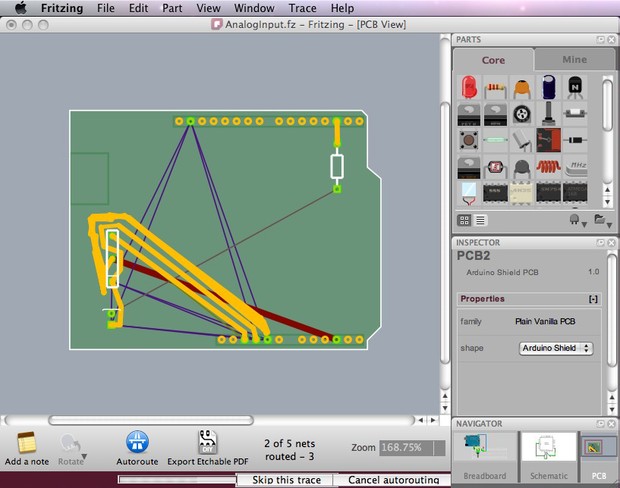The image size is (620, 488).
Task: Click the autorouting progress bar
Action: pos(177,480)
